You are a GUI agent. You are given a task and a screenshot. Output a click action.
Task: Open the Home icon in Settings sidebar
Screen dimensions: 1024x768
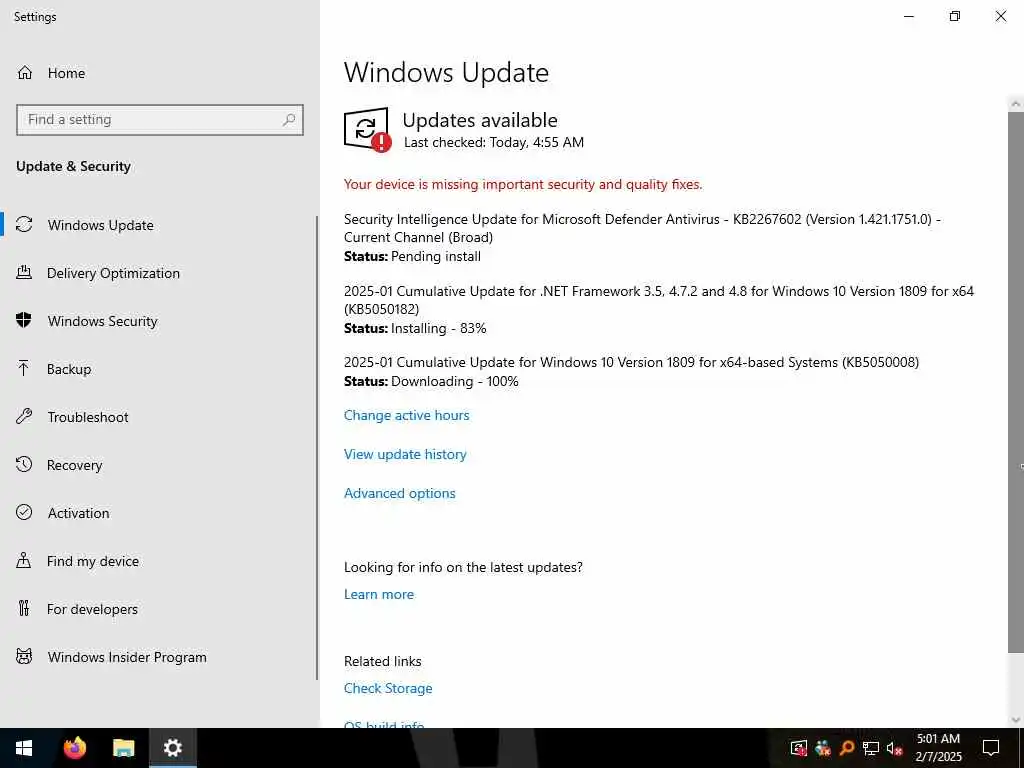tap(25, 73)
